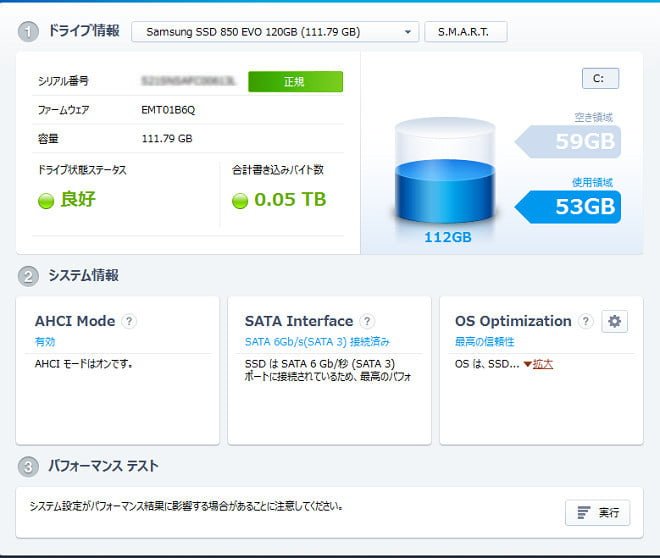Click the help icon next to AHCI Mode
Viewport: 660px width, 558px height.
129,321
